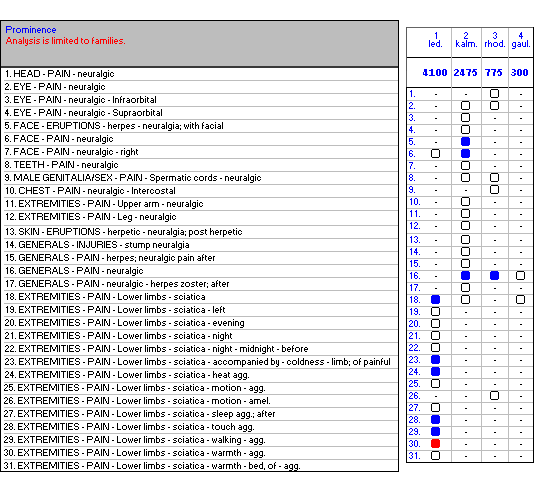Click the row number 30 link
The width and height of the screenshot is (534, 480).
(414, 444)
